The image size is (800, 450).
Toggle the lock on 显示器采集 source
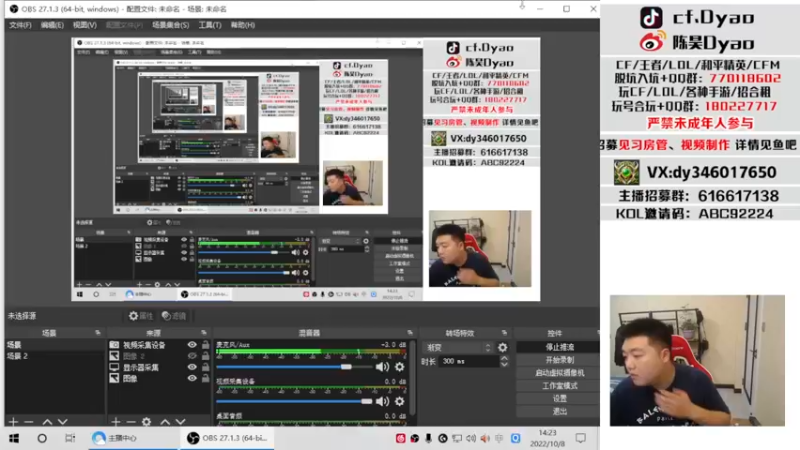pos(205,367)
